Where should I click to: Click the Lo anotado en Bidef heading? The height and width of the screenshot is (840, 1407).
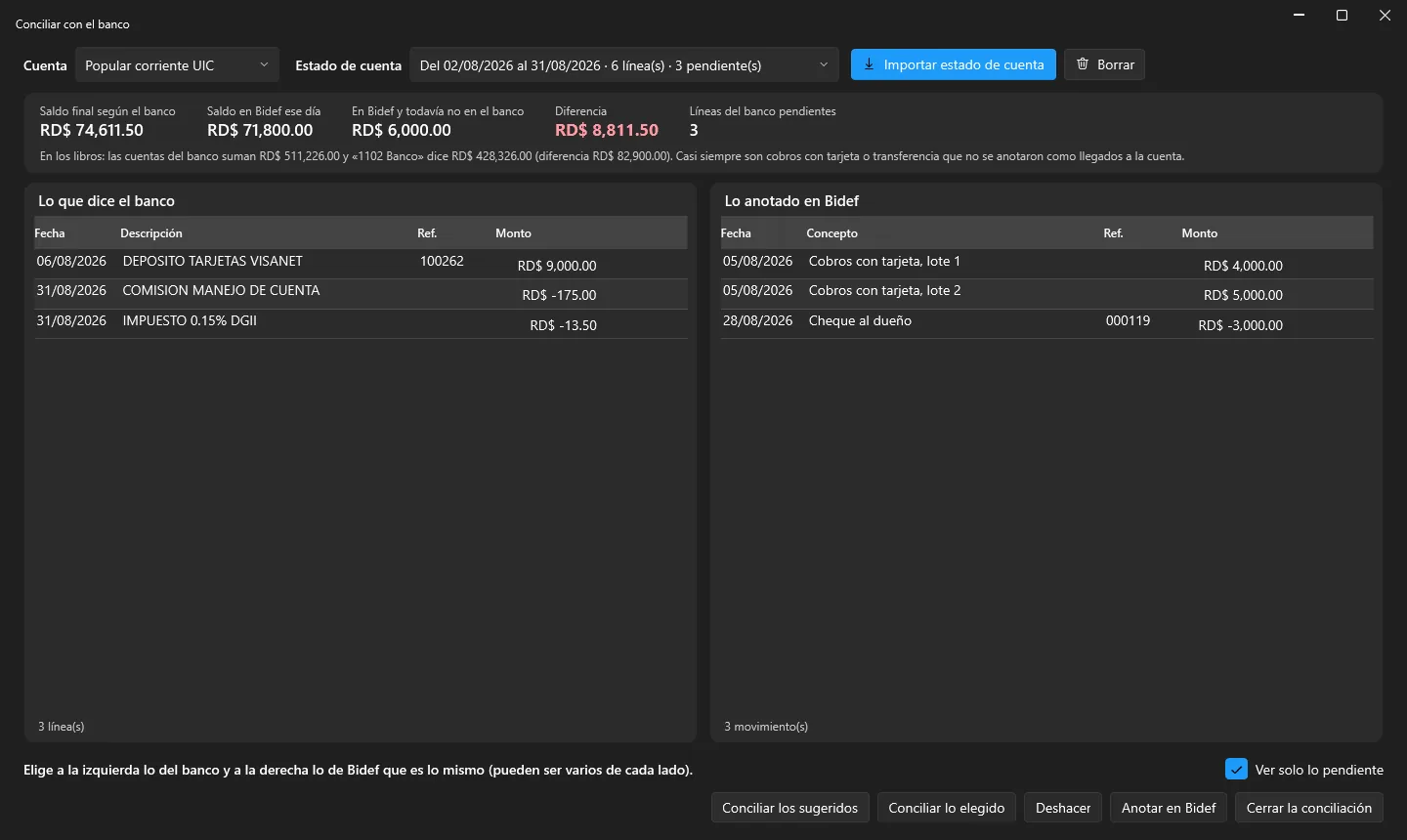[791, 201]
